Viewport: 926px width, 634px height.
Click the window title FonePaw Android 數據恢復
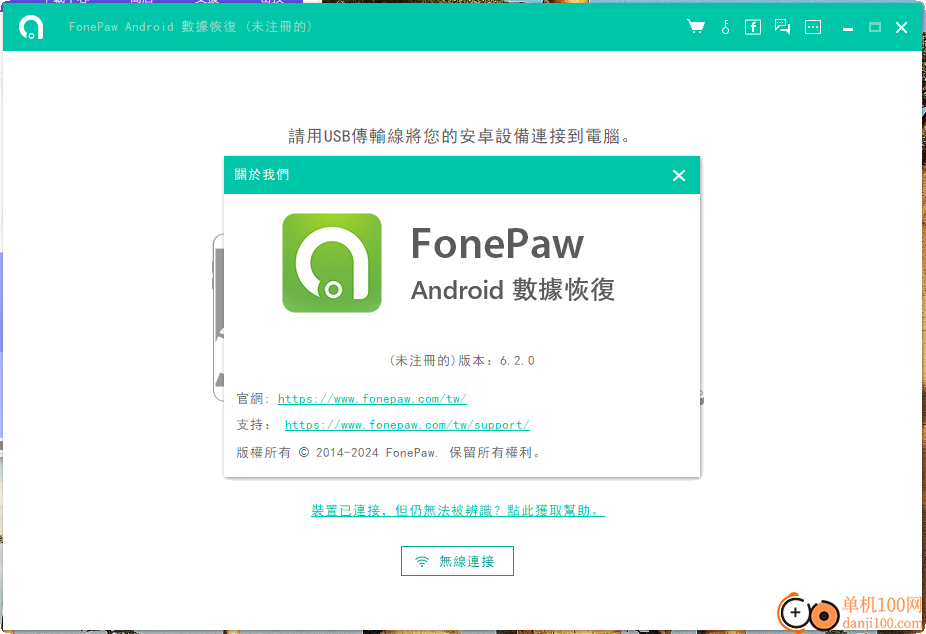191,27
